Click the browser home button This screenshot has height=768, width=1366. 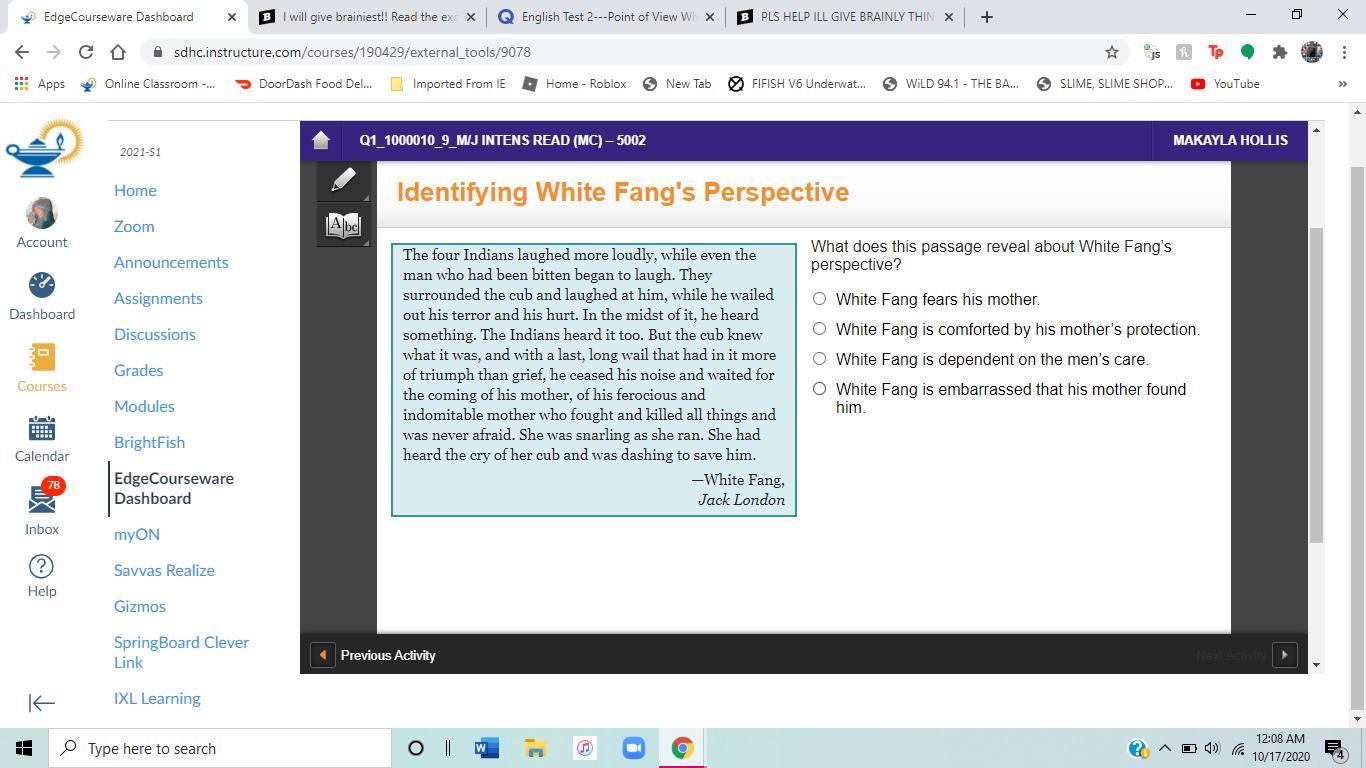[x=118, y=52]
